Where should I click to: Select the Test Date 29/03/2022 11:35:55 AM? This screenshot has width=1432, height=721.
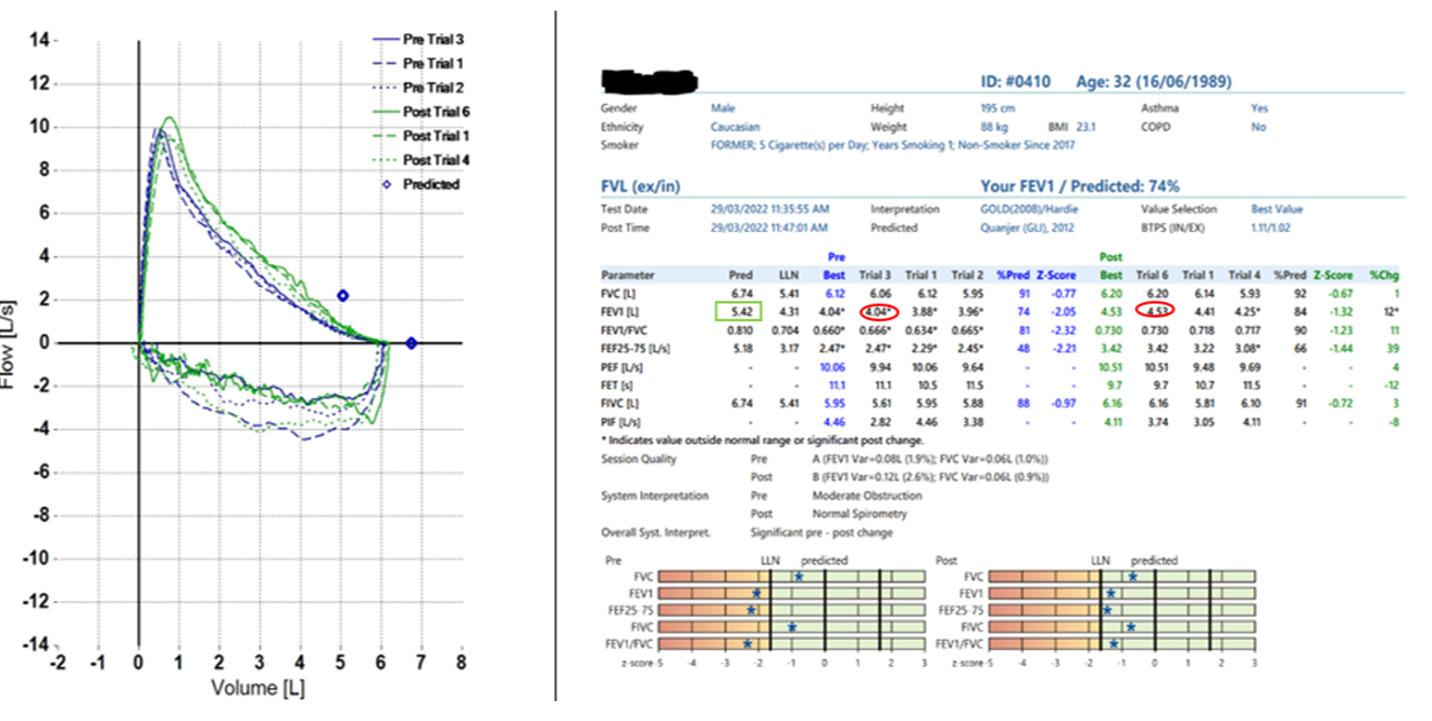772,210
